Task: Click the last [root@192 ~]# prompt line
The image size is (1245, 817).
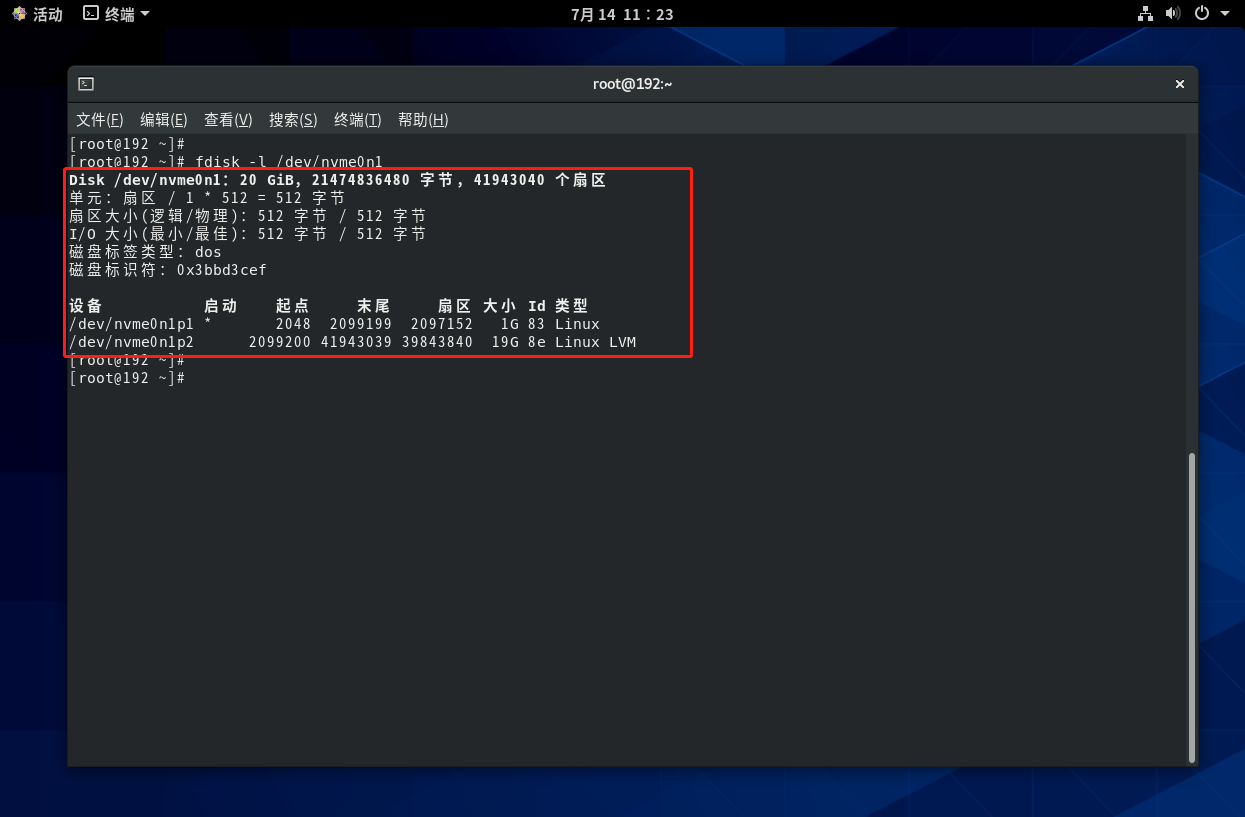Action: [x=127, y=378]
